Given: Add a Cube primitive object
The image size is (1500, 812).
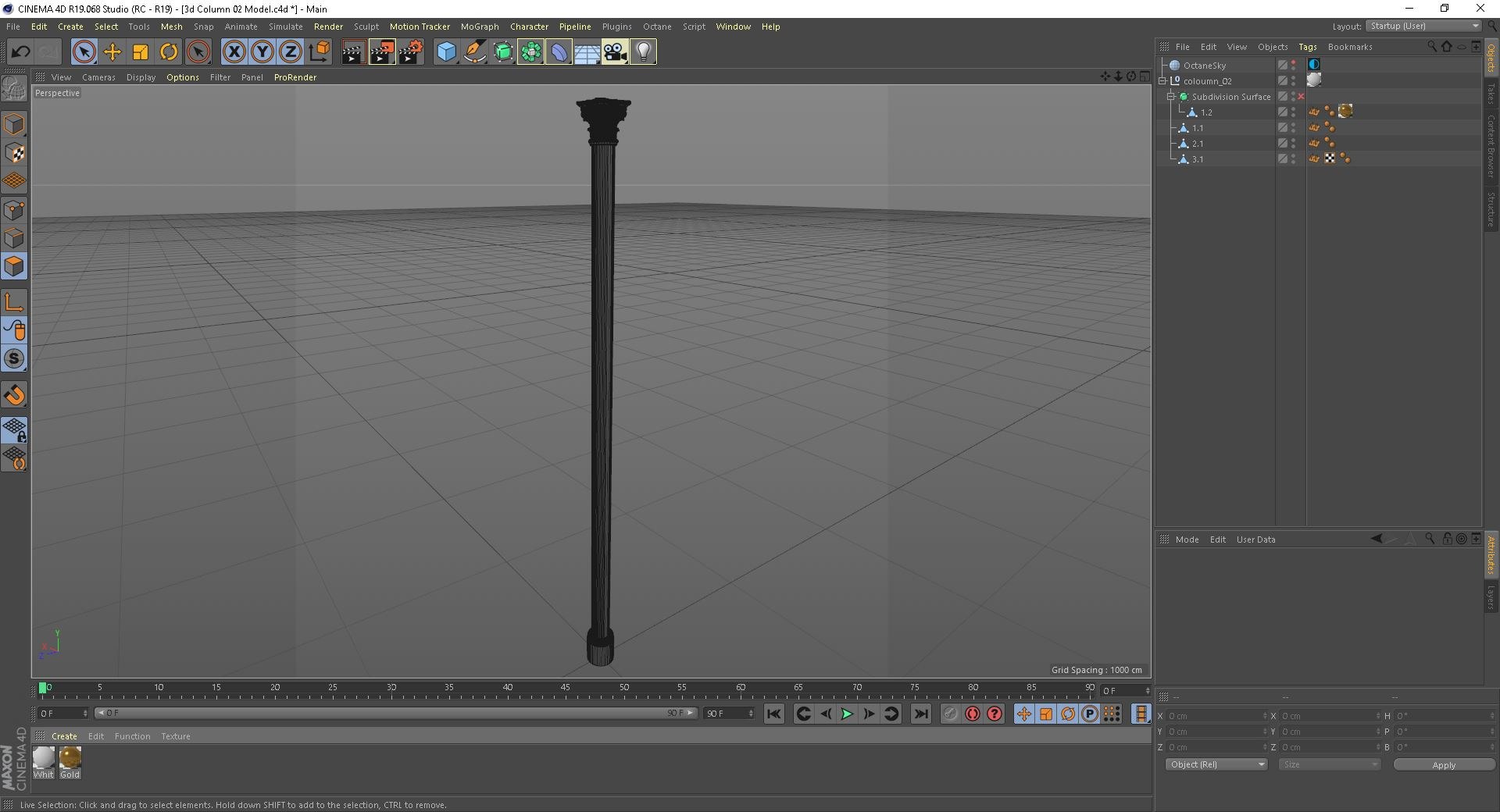Looking at the screenshot, I should coord(446,52).
